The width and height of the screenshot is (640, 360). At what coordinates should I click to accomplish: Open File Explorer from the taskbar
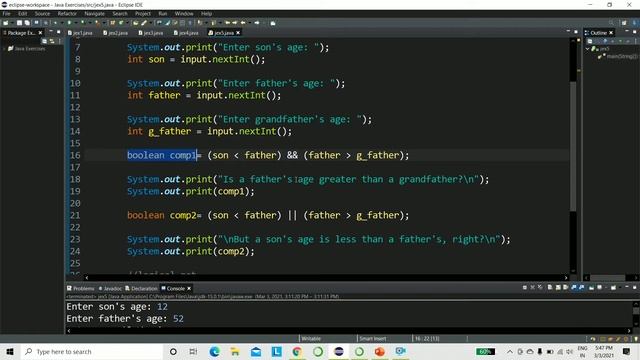point(235,351)
